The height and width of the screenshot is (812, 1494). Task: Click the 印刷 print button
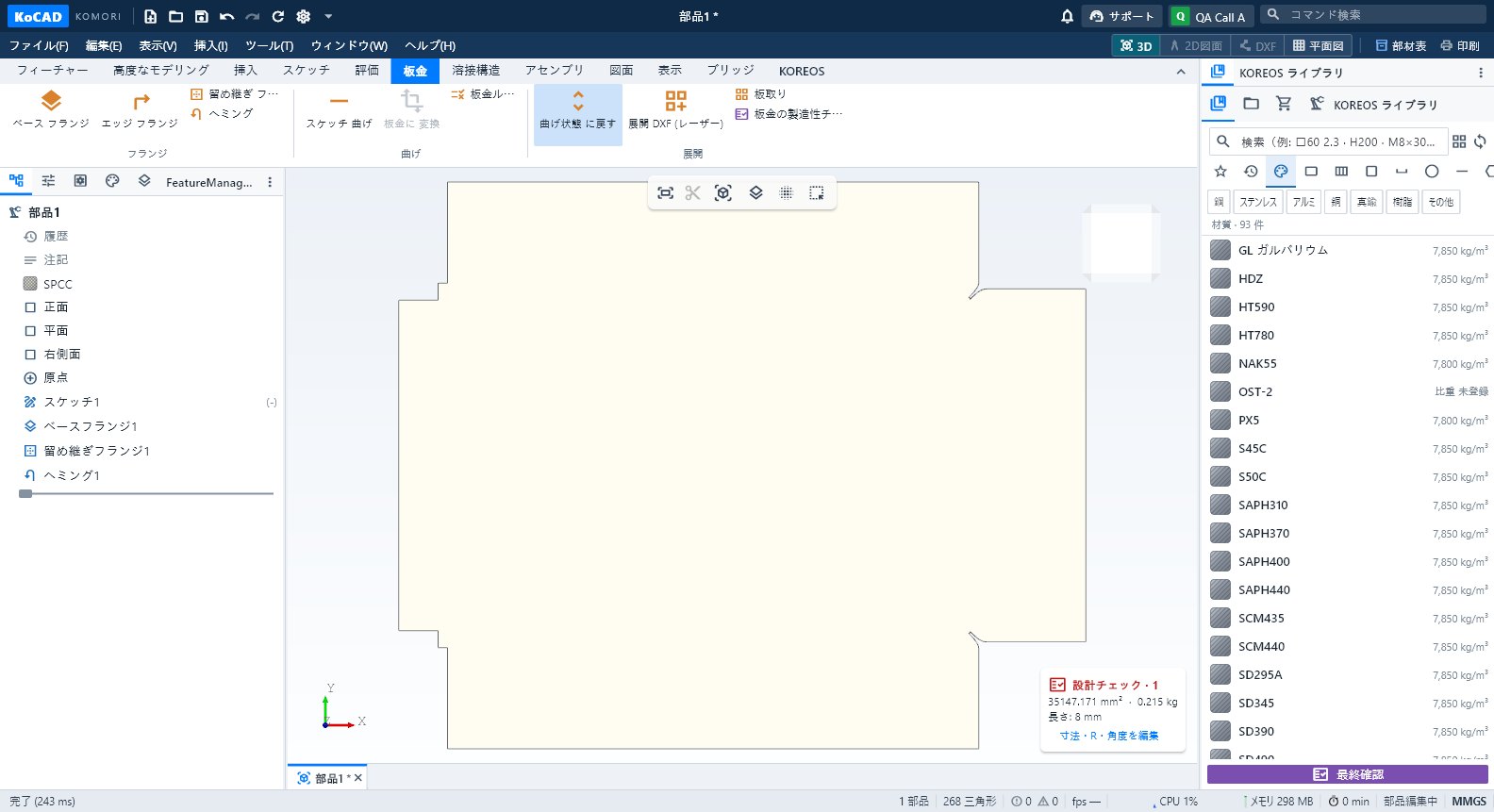coord(1460,45)
